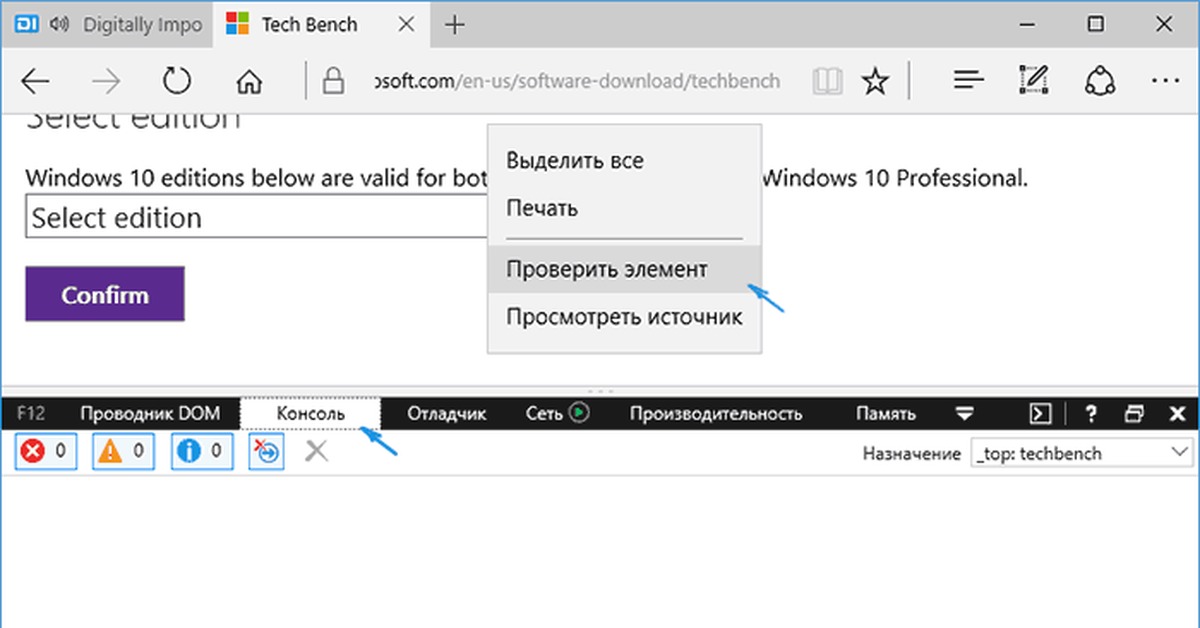Undock the developer tools panel
This screenshot has width=1200, height=628.
[1134, 413]
